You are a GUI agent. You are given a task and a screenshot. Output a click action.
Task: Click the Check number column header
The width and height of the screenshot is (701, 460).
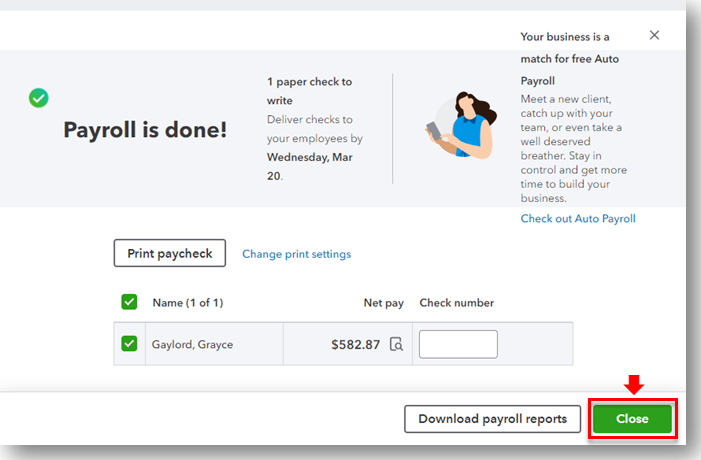pyautogui.click(x=456, y=303)
